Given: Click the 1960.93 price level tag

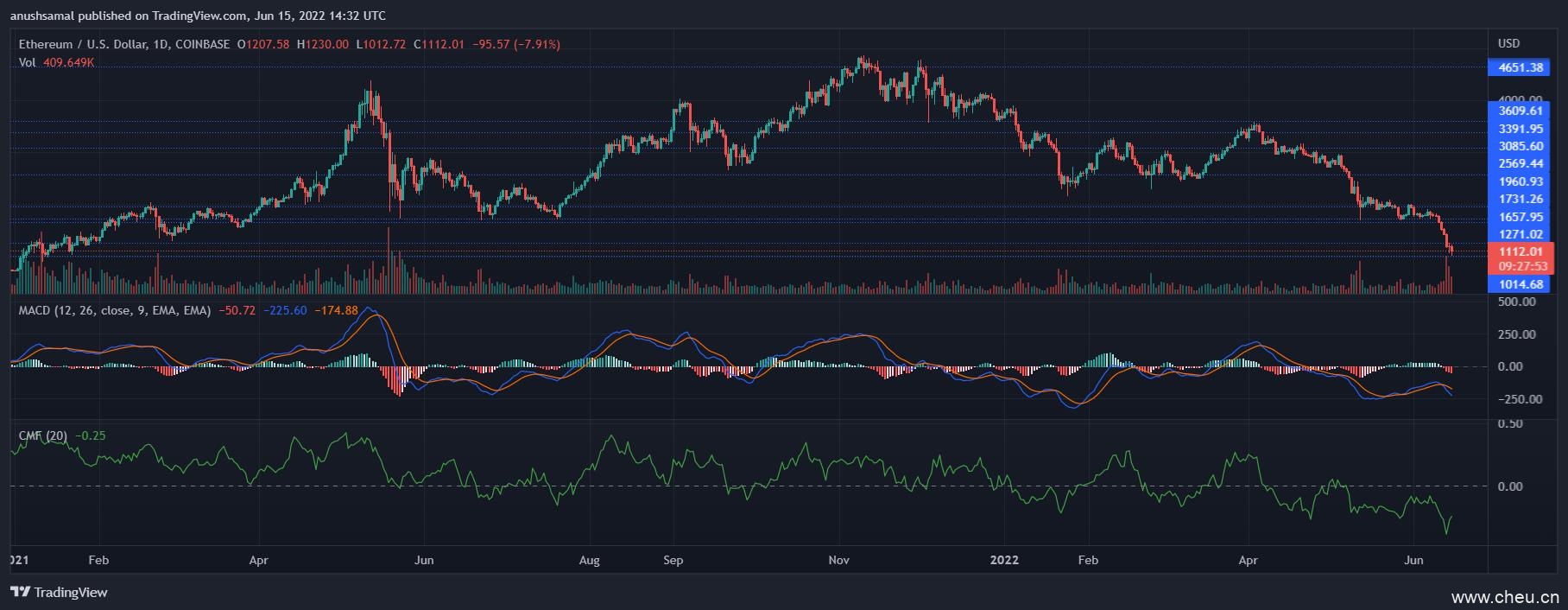Looking at the screenshot, I should (x=1520, y=181).
